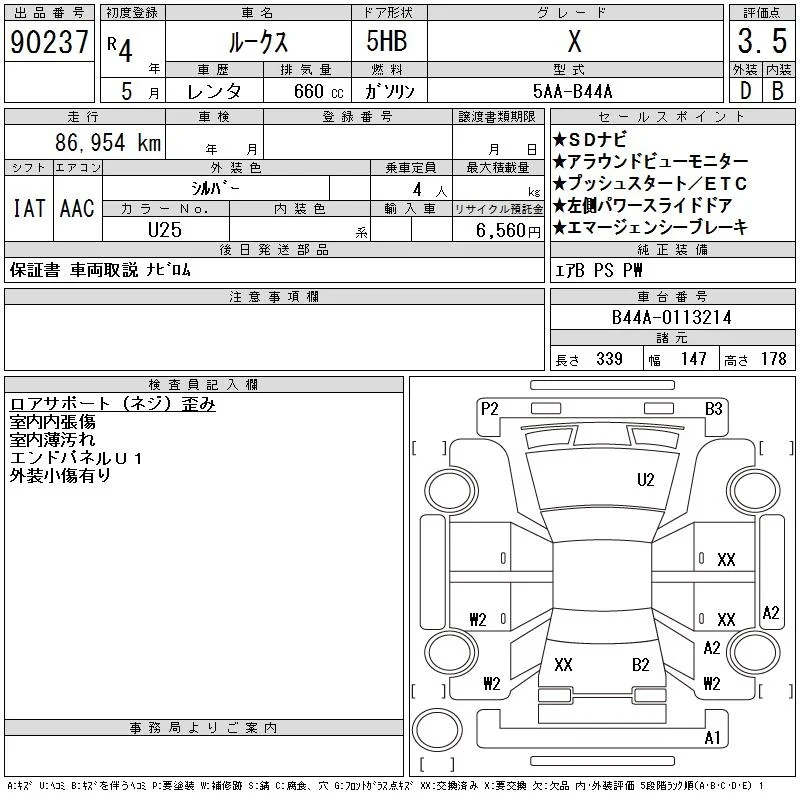This screenshot has height=800, width=800.
Task: Click inspector note 'エンドパネルU1'
Action: click(x=76, y=458)
